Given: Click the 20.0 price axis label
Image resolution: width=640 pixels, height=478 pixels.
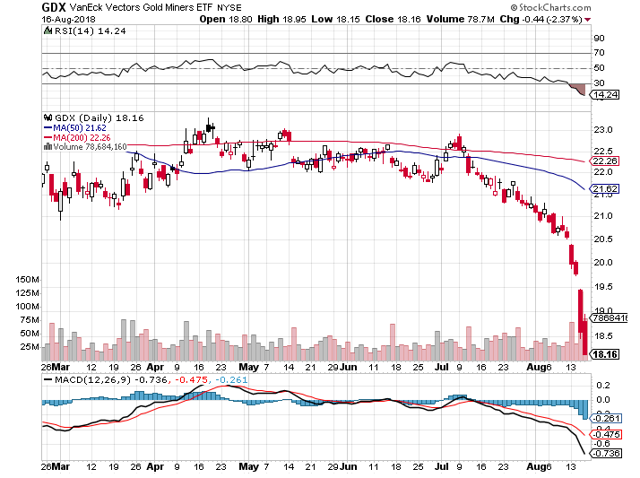Looking at the screenshot, I should point(603,262).
